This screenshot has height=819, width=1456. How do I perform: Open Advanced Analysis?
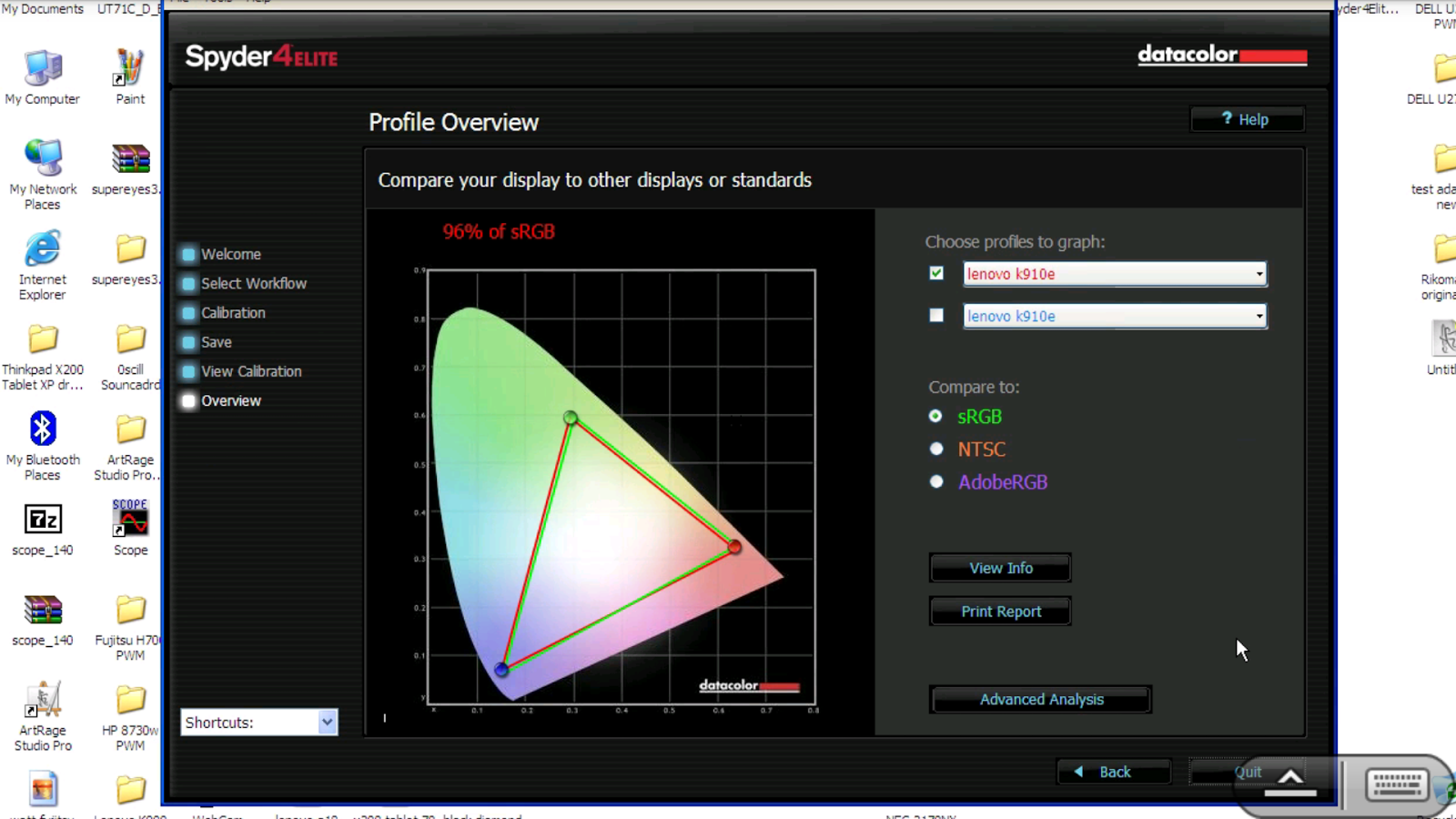click(x=1041, y=699)
